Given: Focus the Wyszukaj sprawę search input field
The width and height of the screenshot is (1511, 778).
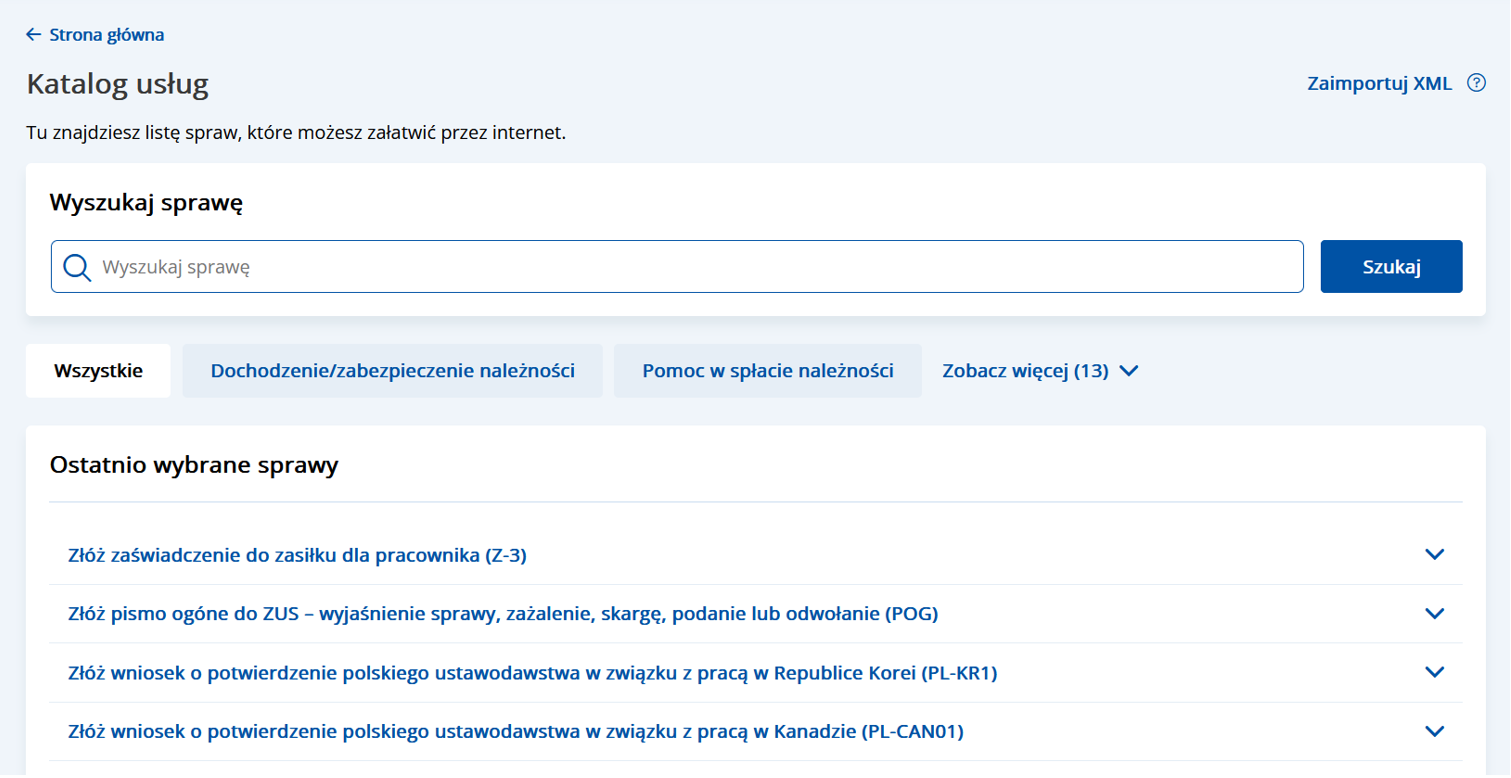Looking at the screenshot, I should point(700,267).
